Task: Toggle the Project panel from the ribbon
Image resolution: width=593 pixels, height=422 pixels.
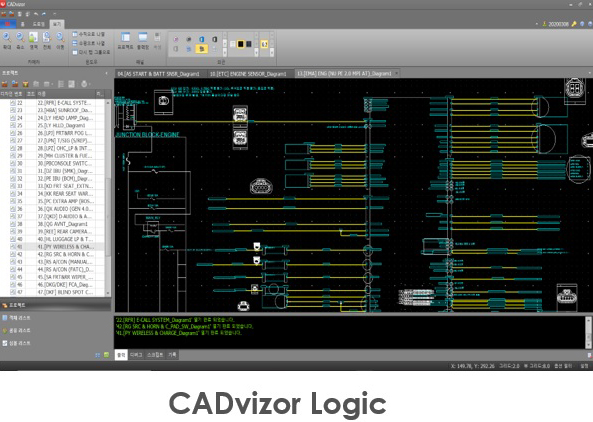Action: pyautogui.click(x=125, y=41)
